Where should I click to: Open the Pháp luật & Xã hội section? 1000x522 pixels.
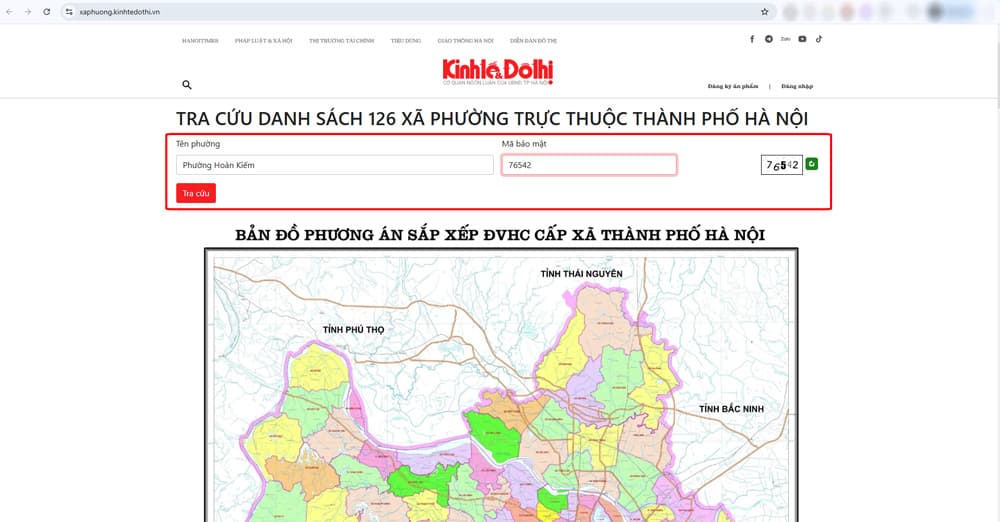[x=263, y=40]
